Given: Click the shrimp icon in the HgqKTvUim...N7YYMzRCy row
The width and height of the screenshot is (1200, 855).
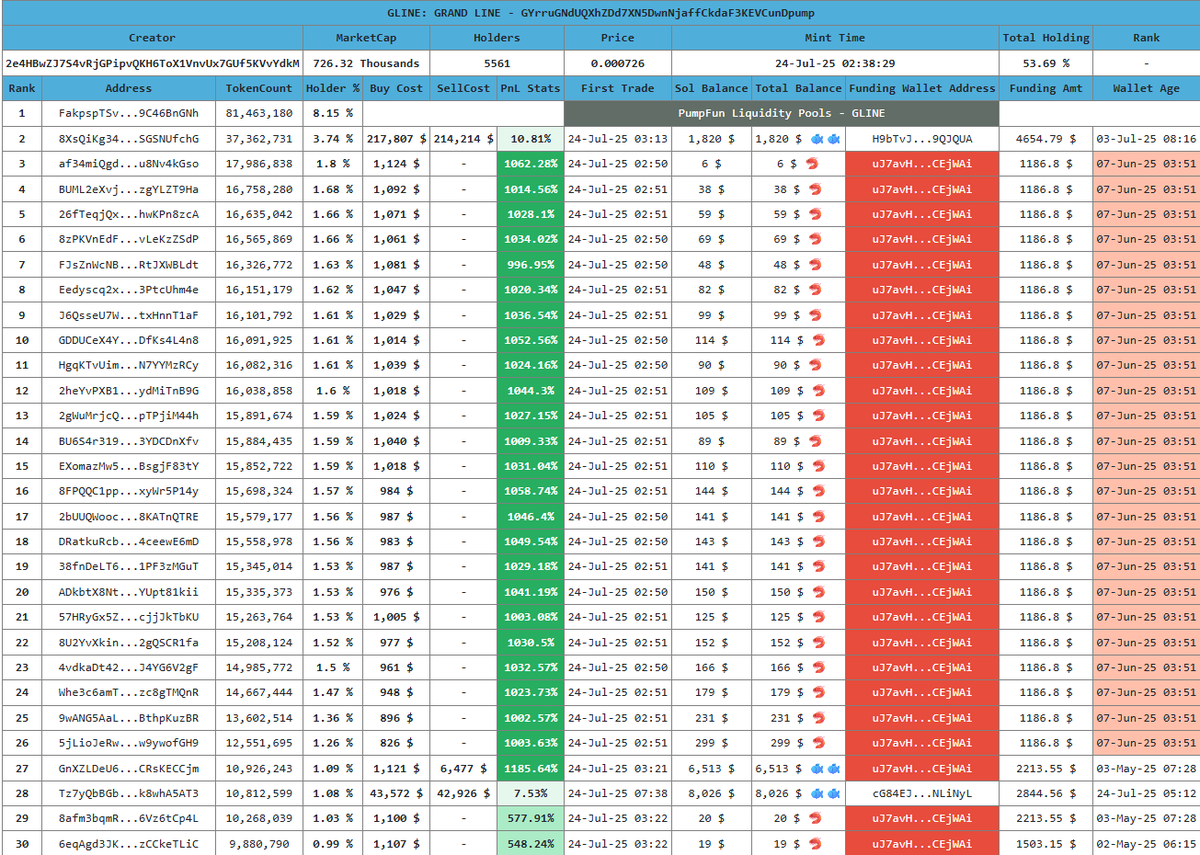Looking at the screenshot, I should coord(816,365).
